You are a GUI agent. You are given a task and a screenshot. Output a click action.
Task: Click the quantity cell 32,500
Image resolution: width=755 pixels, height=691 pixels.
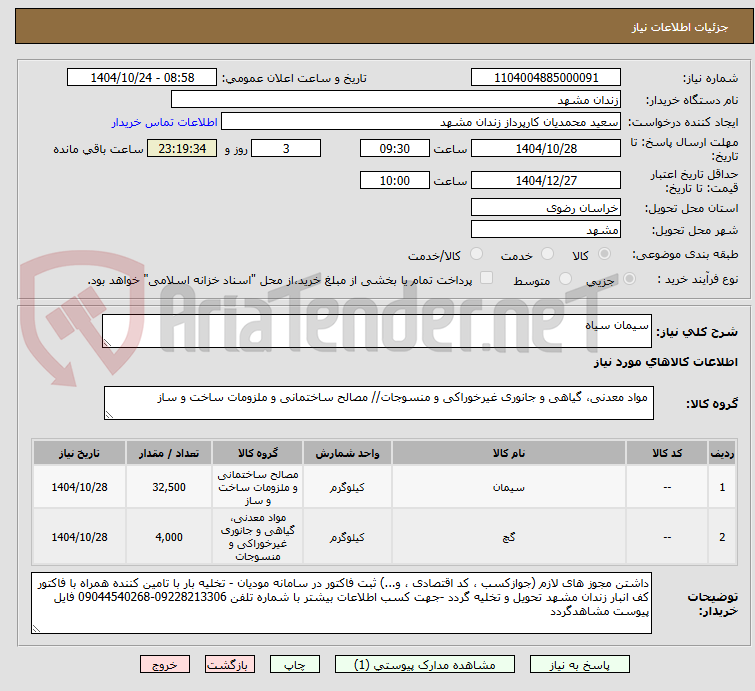coord(169,487)
